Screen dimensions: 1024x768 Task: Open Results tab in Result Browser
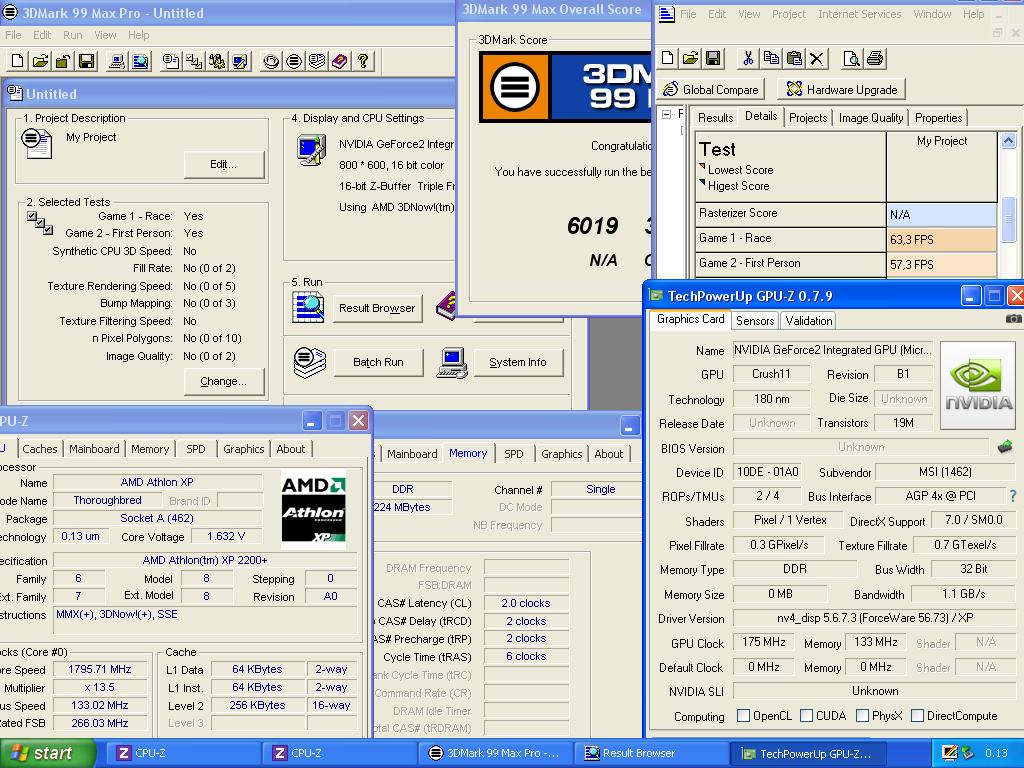[x=715, y=118]
